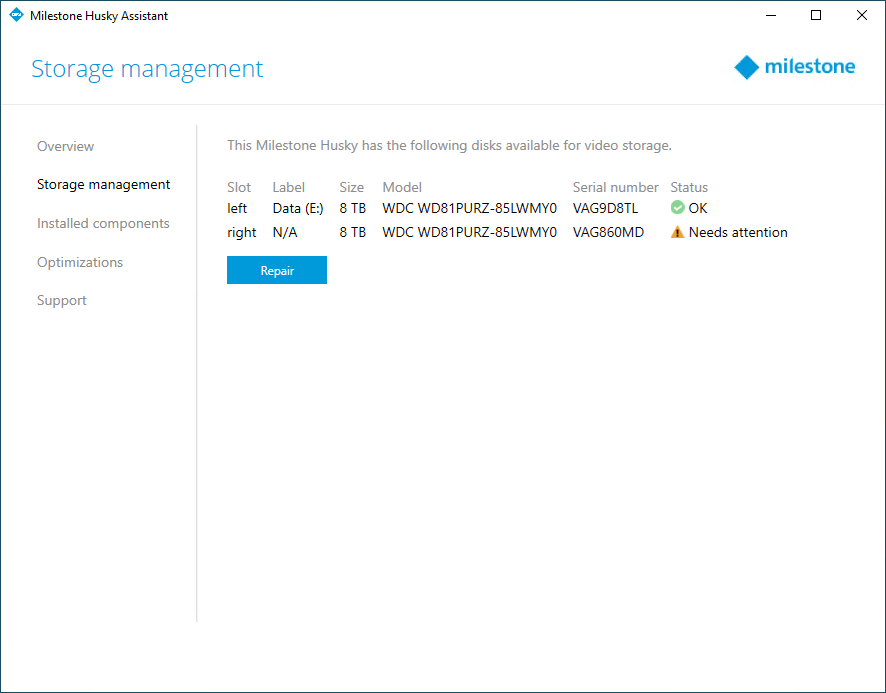Click the Label column header
This screenshot has height=693, width=886.
[289, 188]
